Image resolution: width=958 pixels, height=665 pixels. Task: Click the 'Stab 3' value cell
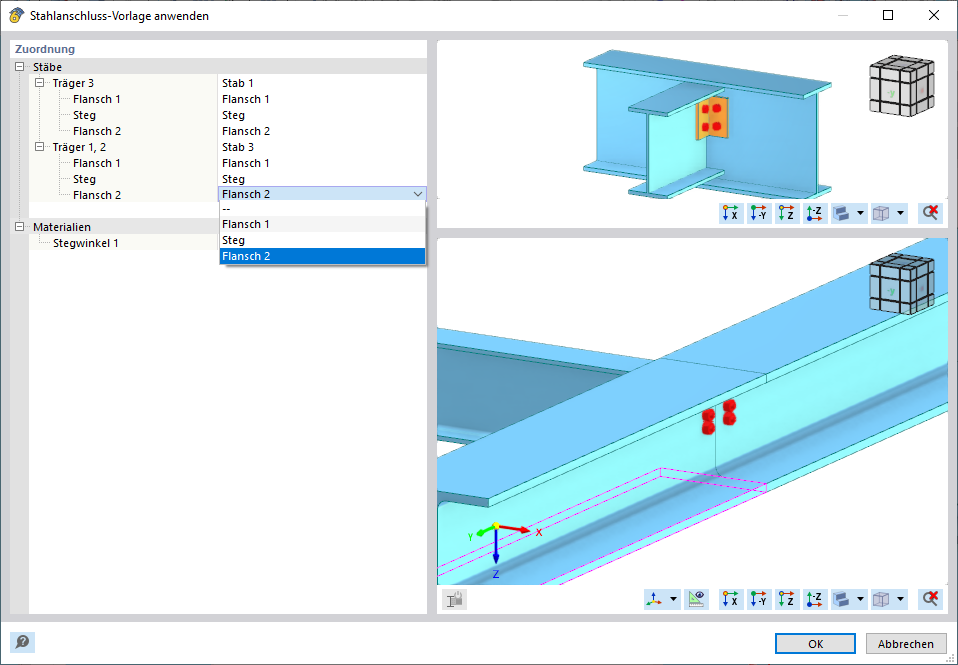point(322,147)
